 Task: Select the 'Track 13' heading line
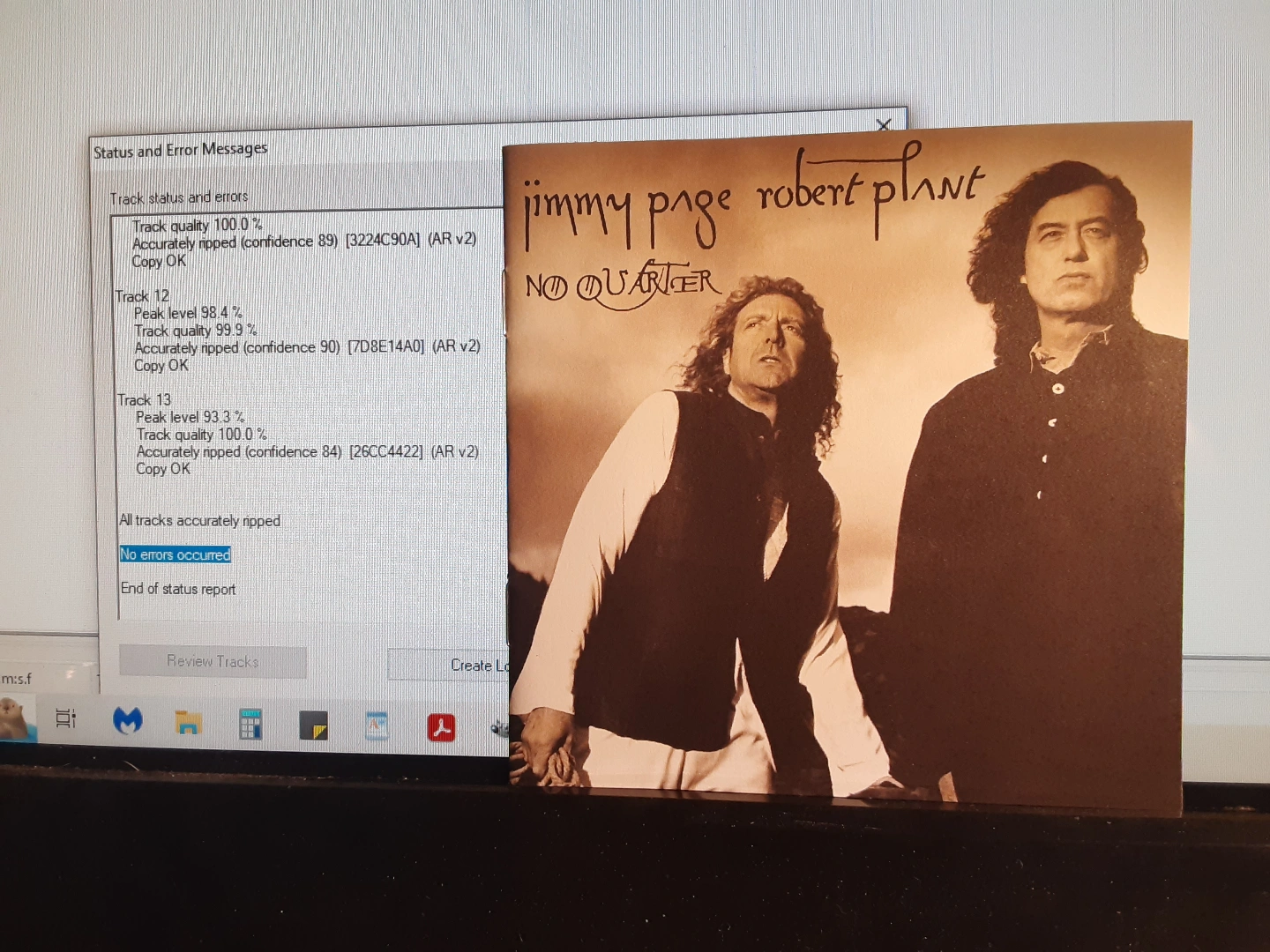[x=144, y=400]
